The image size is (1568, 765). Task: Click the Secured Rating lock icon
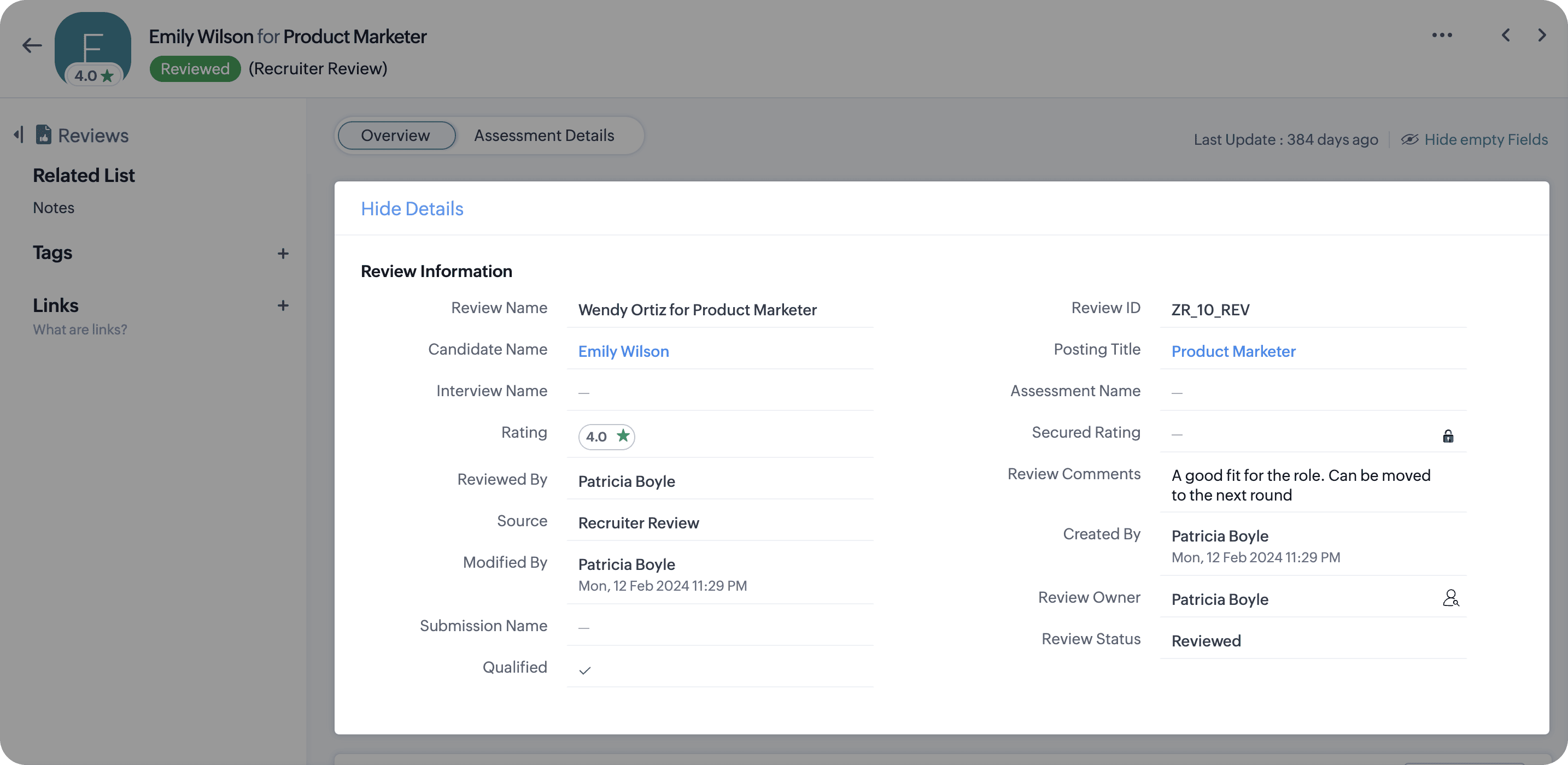pos(1448,436)
